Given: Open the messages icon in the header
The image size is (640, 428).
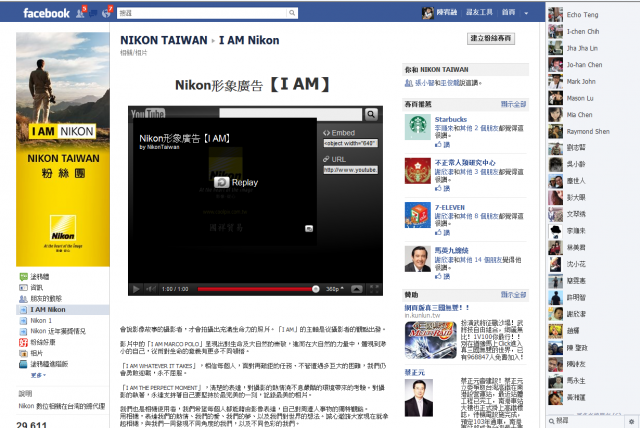Looking at the screenshot, I should click(93, 13).
